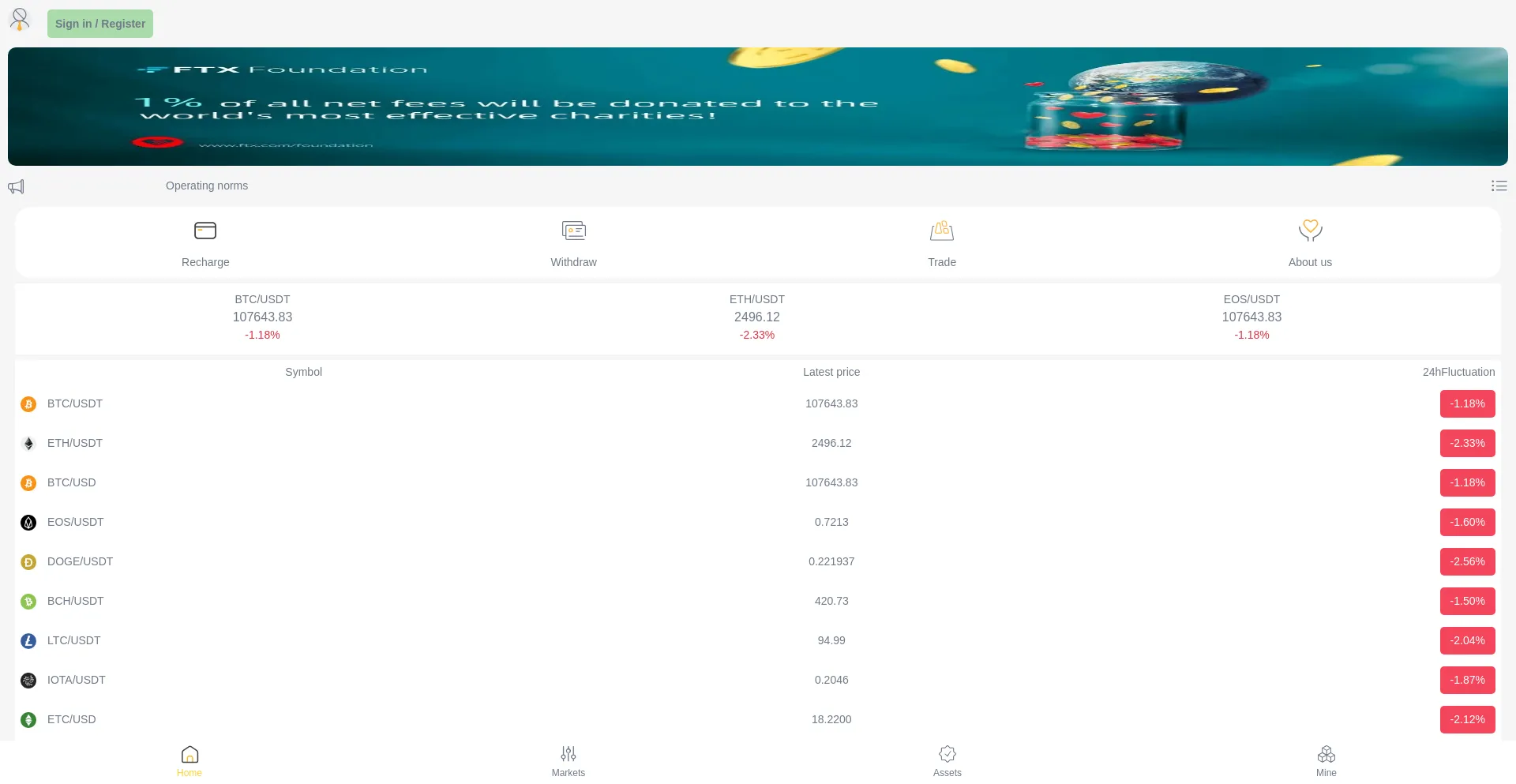This screenshot has width=1516, height=784.
Task: Click the Ethereum Classic icon
Action: (28, 720)
